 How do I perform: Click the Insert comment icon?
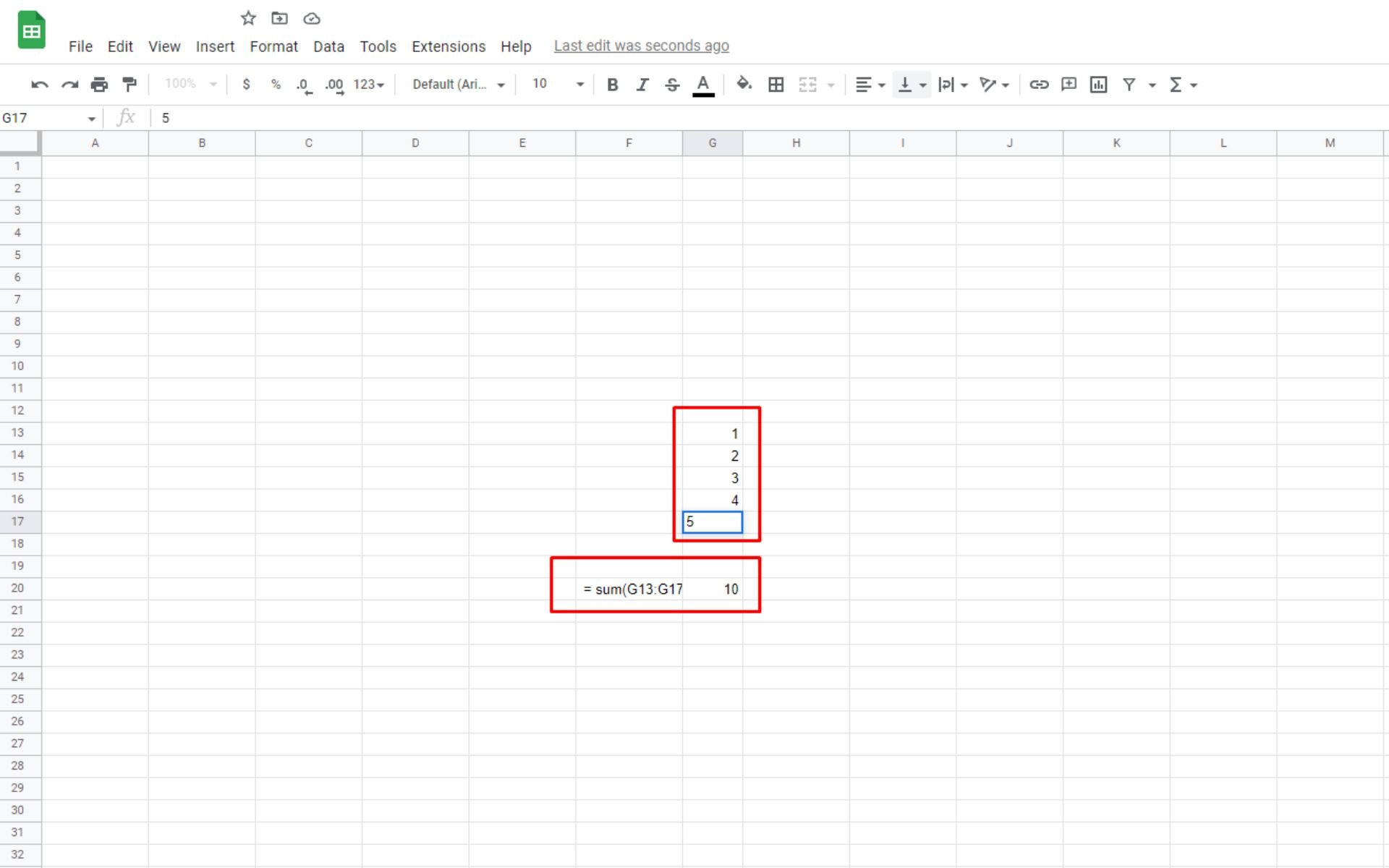coord(1069,85)
